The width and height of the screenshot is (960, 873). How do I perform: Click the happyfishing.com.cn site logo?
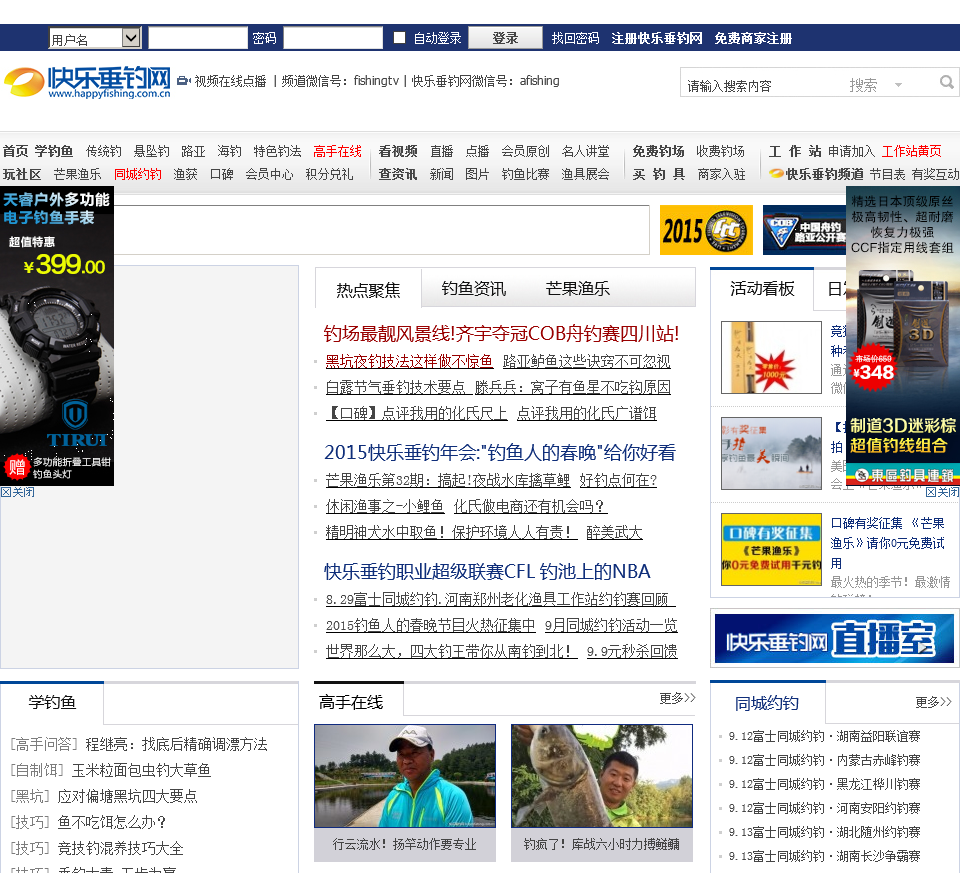pyautogui.click(x=87, y=82)
